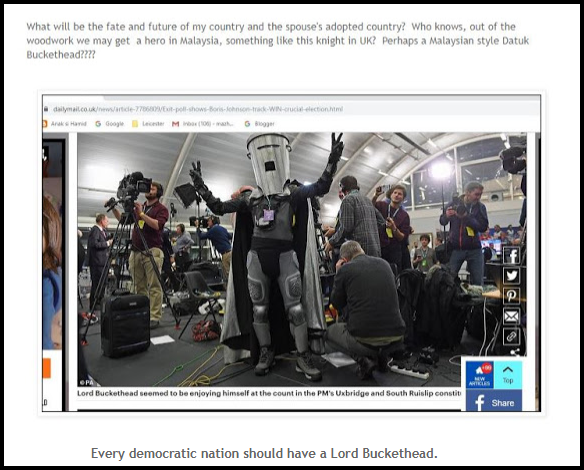Click the small share icon below link icon

(x=514, y=352)
